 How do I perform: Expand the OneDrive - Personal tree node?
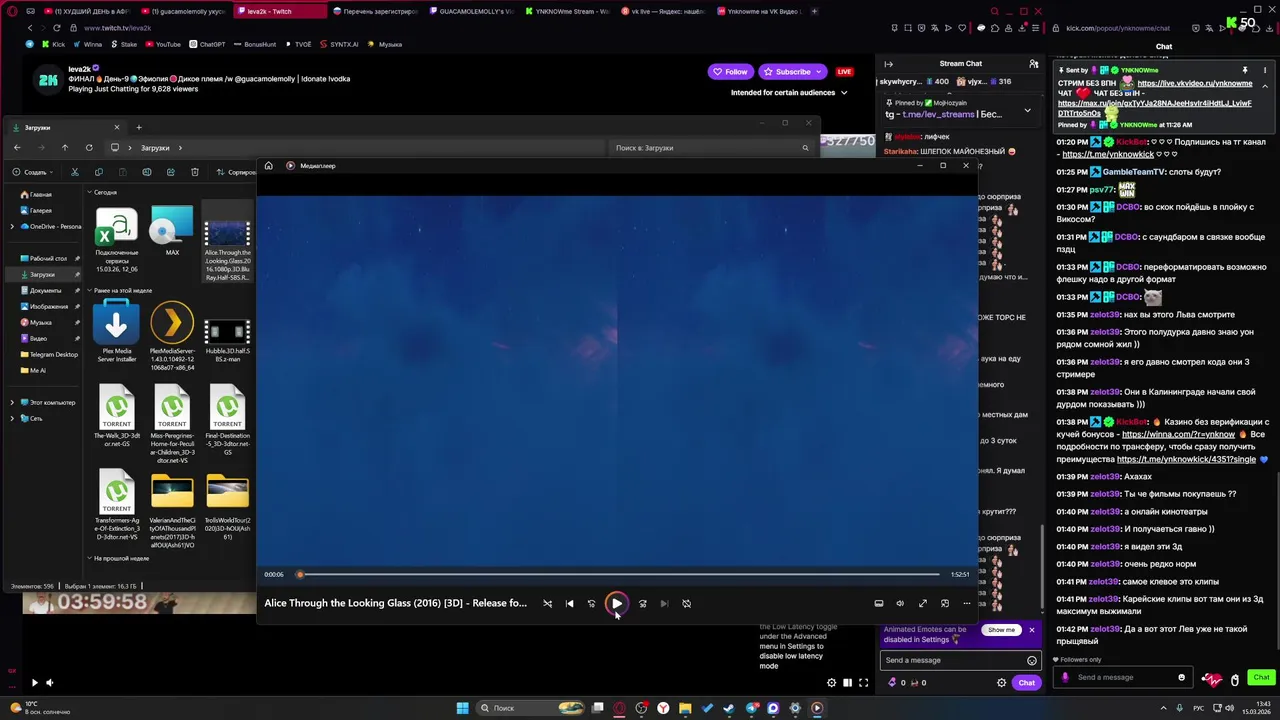[x=12, y=226]
